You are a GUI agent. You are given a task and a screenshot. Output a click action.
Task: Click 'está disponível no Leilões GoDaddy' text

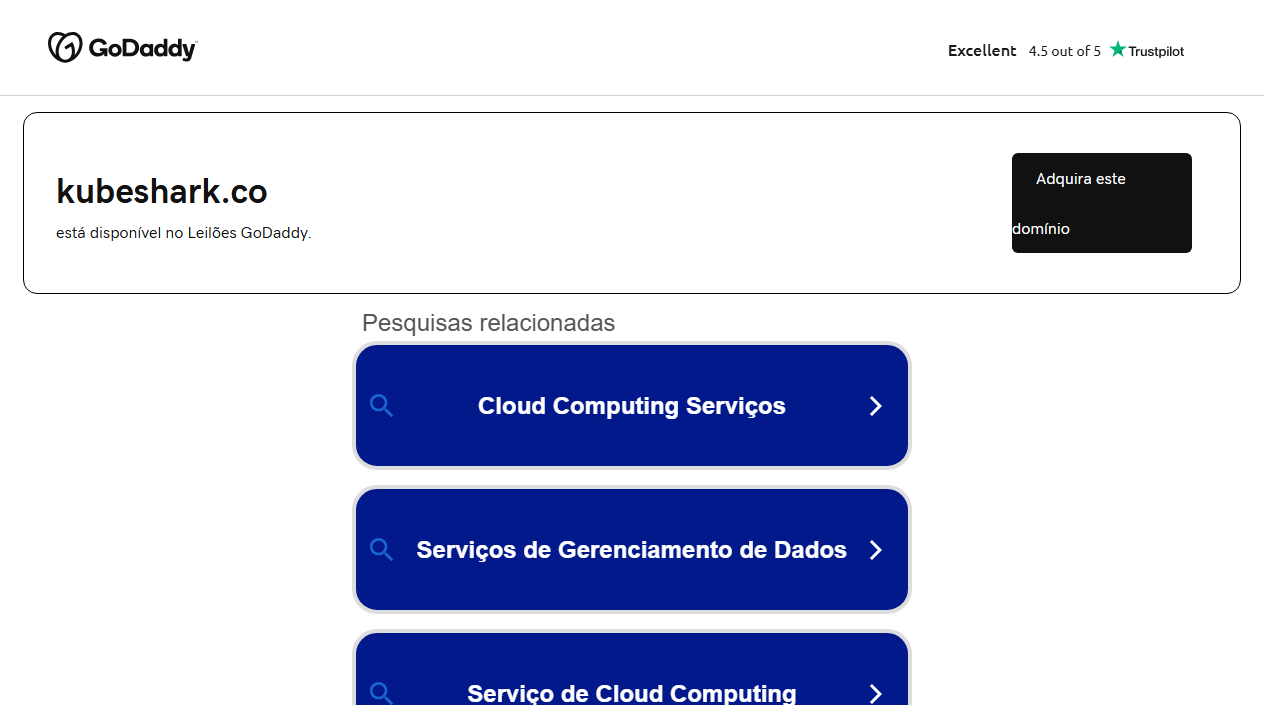click(x=184, y=233)
